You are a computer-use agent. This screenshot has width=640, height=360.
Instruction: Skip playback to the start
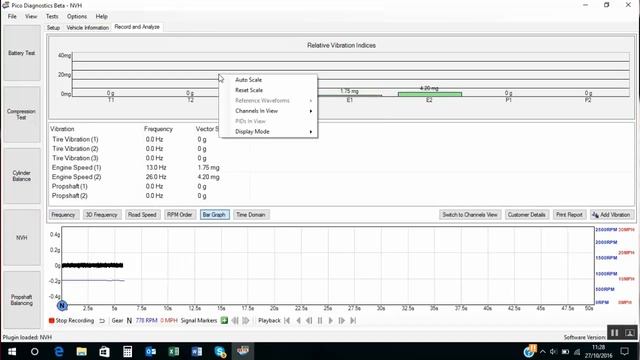click(x=287, y=320)
